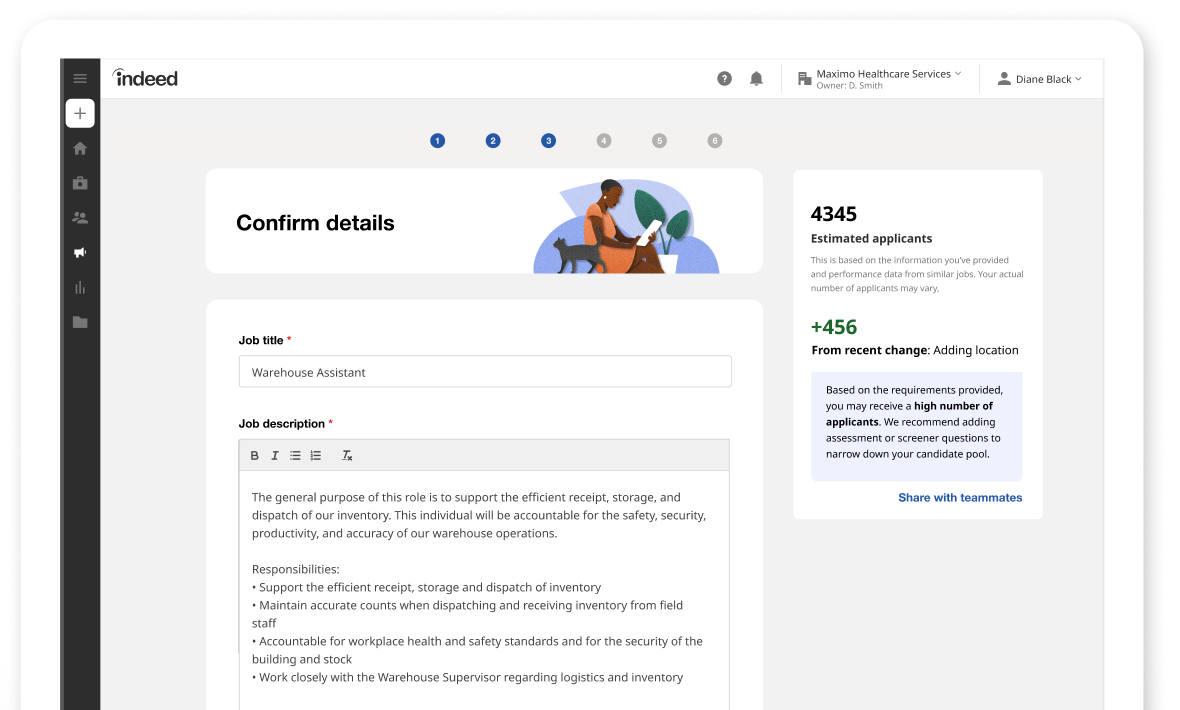Click the 'Estimated applicants' label
This screenshot has height=710, width=1180.
pyautogui.click(x=871, y=239)
